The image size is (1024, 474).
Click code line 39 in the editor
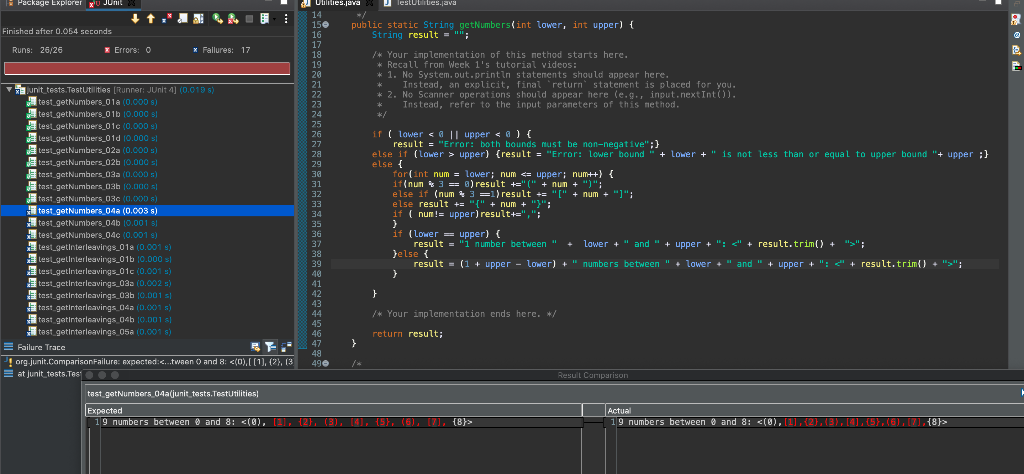pos(664,264)
